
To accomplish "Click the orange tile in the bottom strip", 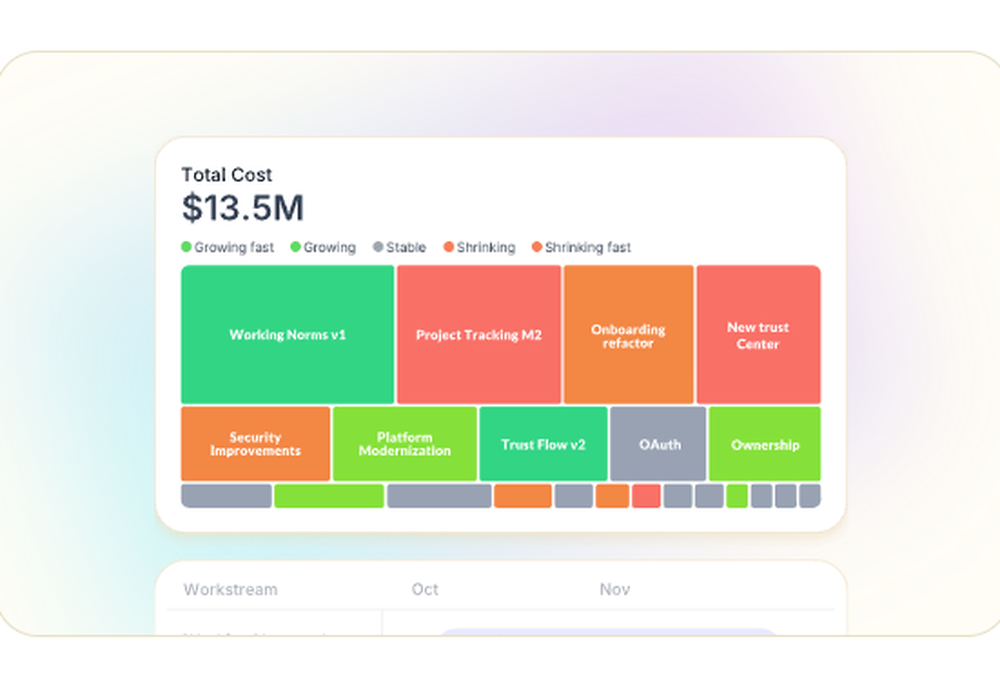I will 520,496.
